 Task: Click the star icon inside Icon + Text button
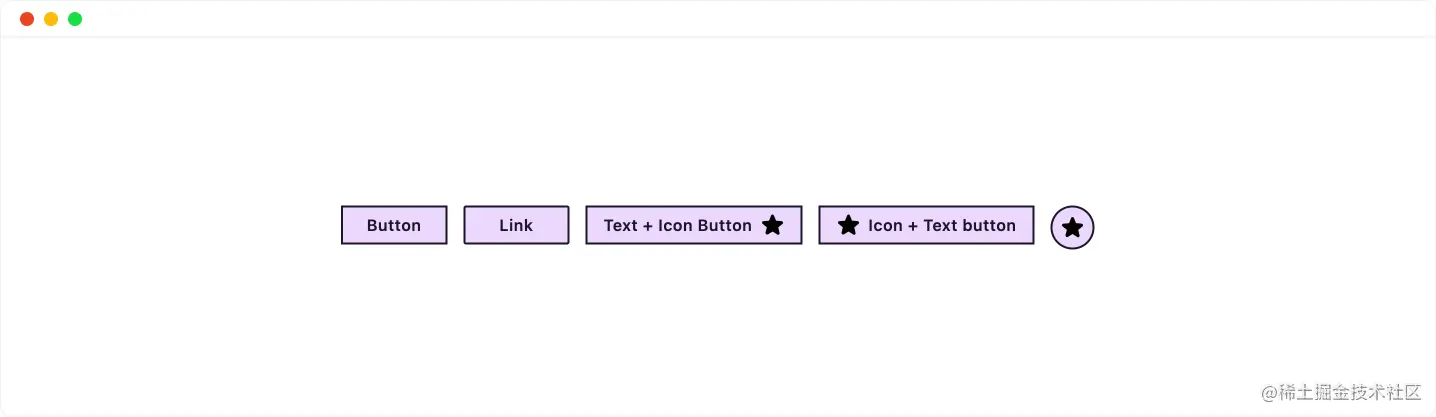848,225
